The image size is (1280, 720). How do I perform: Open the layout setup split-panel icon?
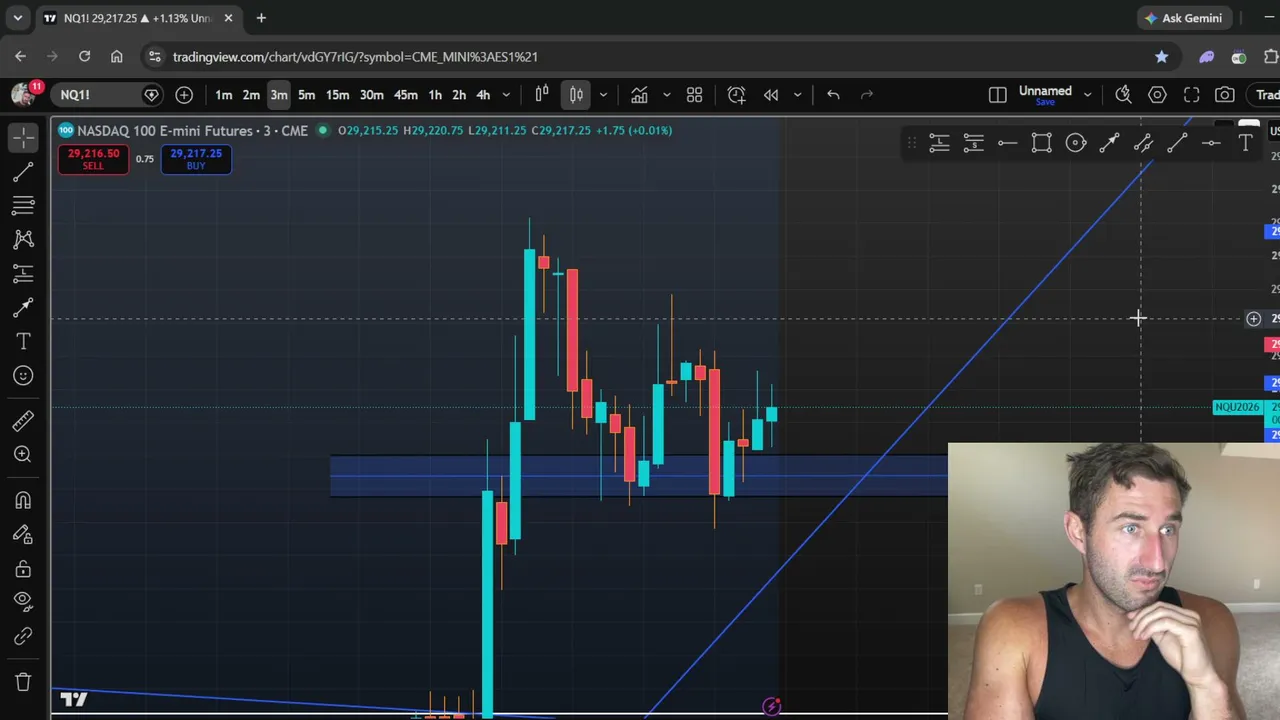coord(997,95)
